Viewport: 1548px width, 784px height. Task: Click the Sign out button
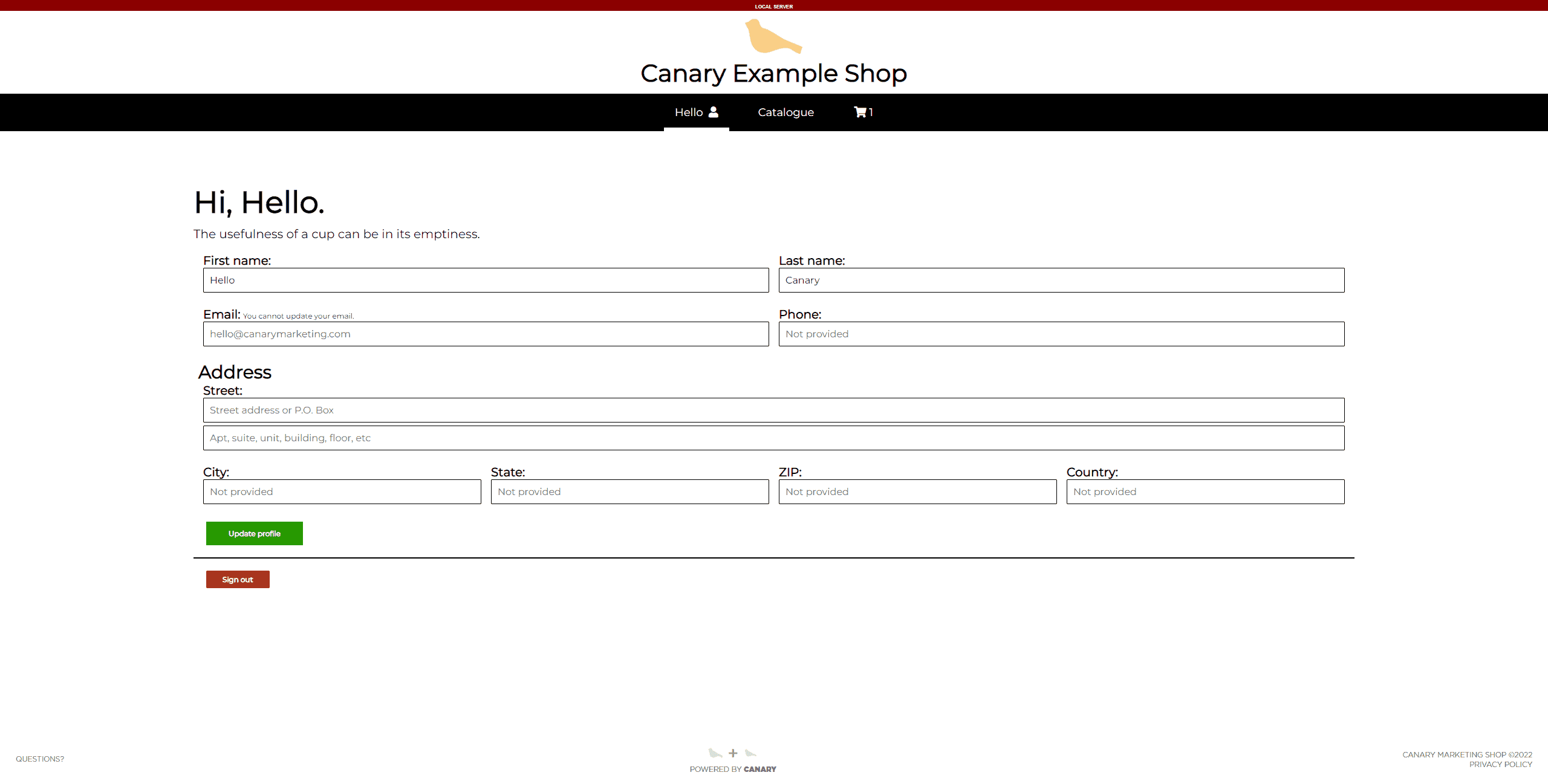click(237, 578)
